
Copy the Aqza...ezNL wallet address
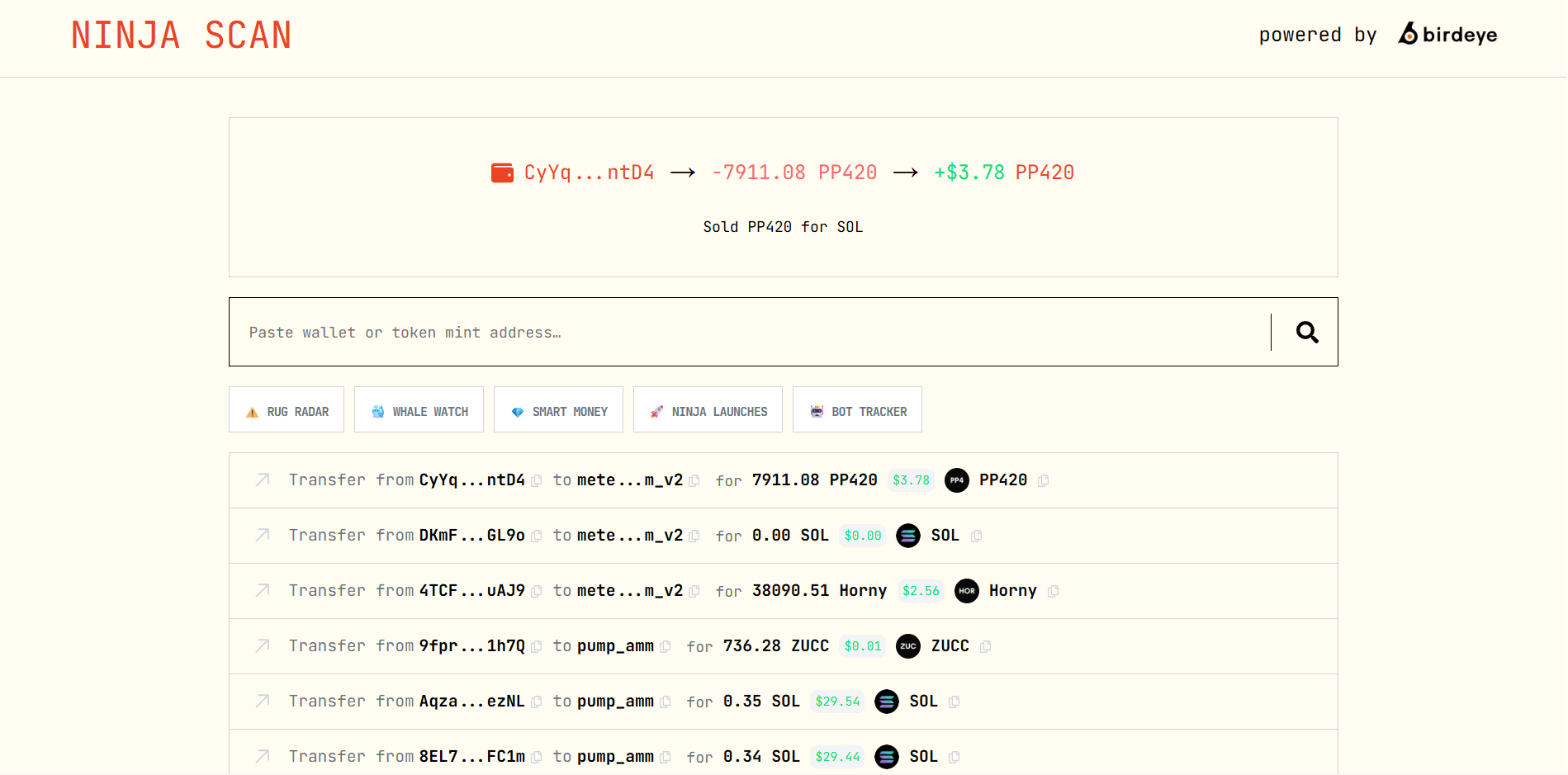tap(537, 702)
